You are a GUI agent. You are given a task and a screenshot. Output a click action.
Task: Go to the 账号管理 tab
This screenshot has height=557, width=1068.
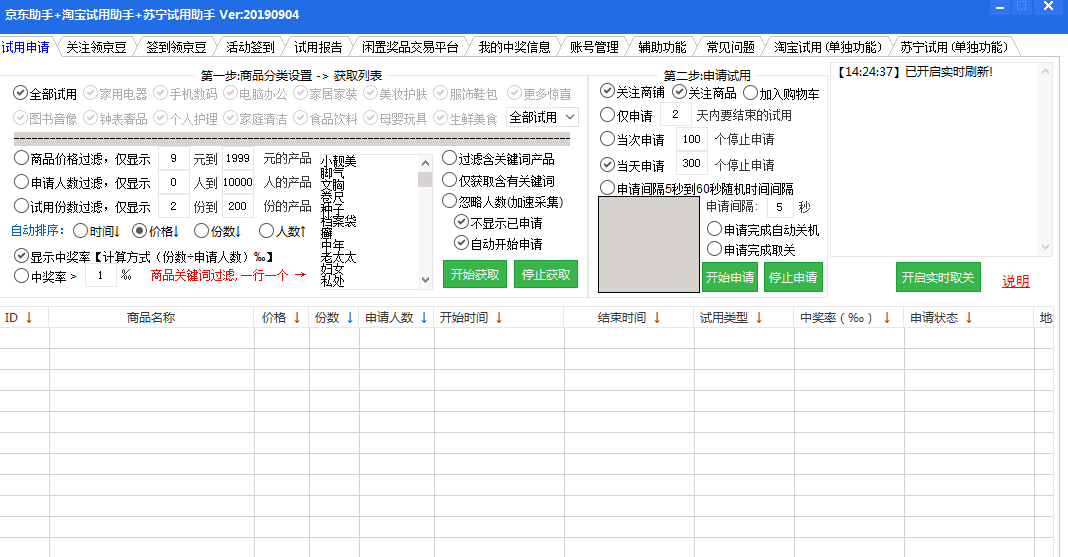point(594,47)
